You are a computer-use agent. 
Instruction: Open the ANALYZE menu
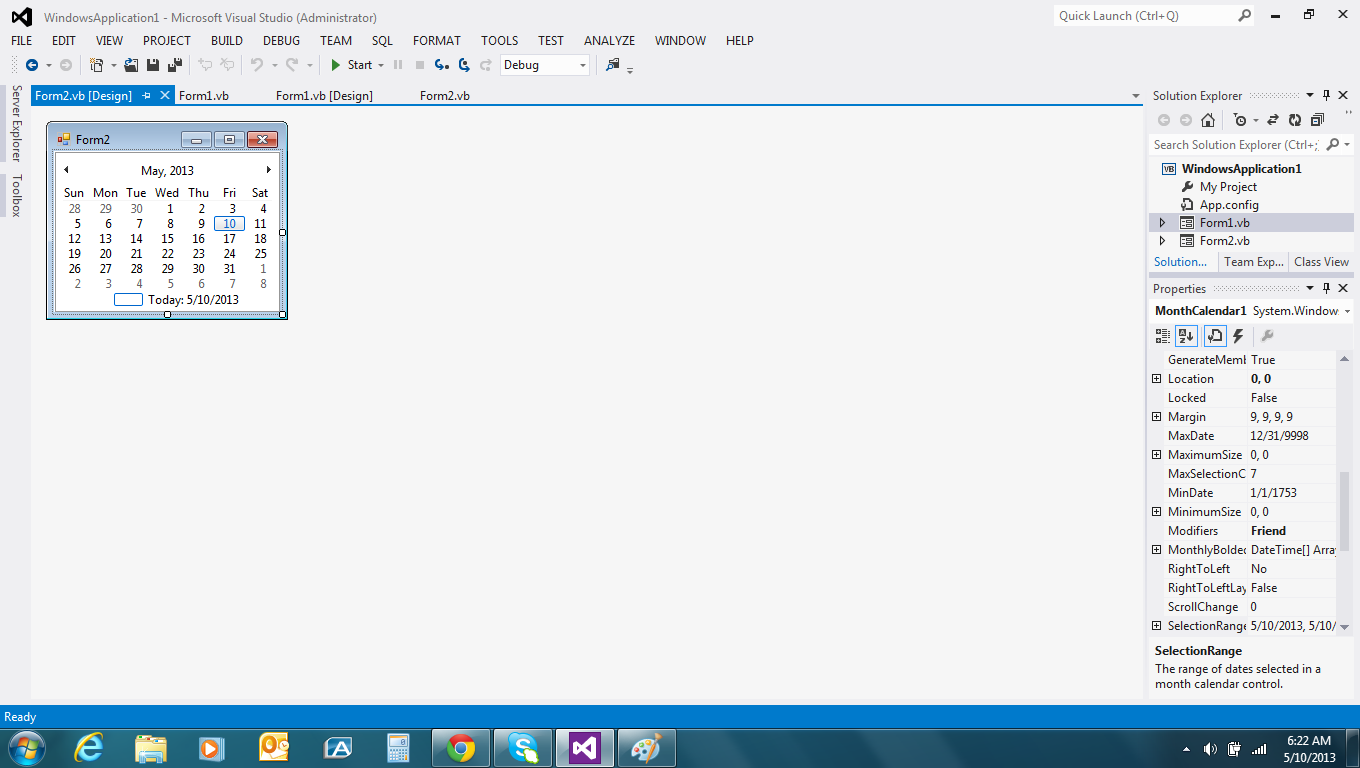610,41
